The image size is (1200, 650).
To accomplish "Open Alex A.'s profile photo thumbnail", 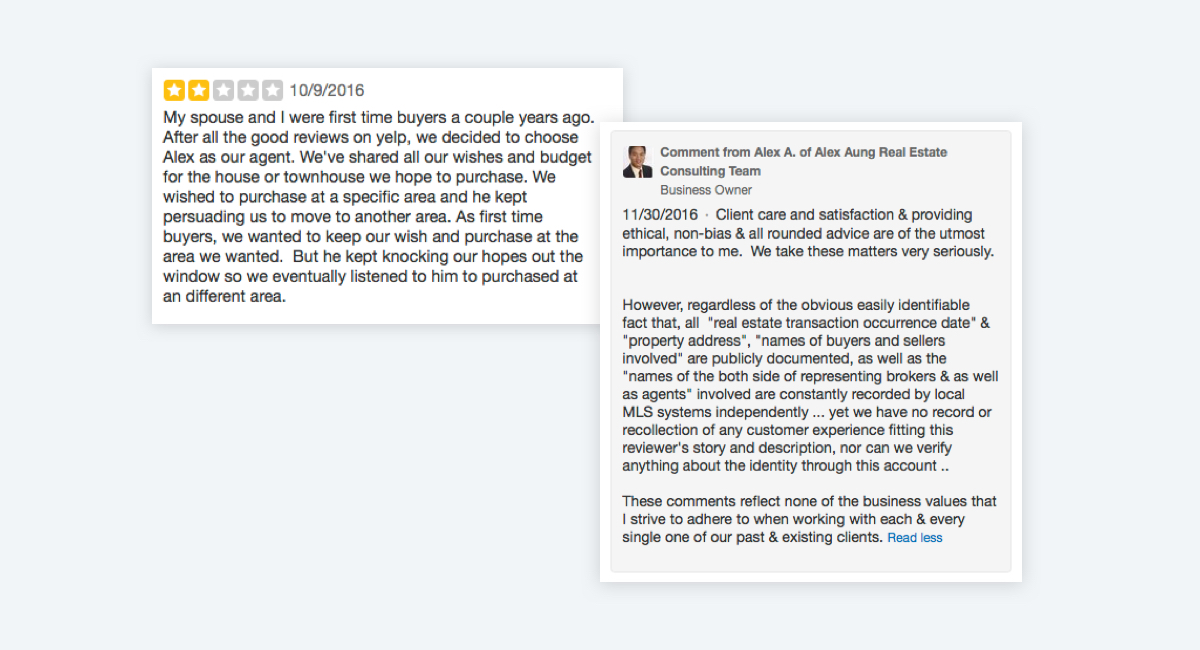I will pyautogui.click(x=638, y=162).
